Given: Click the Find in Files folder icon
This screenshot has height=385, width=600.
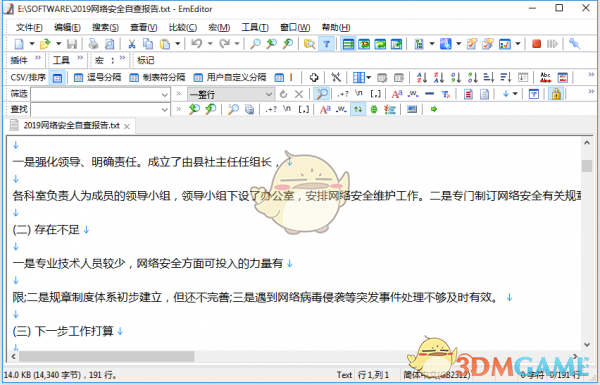Looking at the screenshot, I should pyautogui.click(x=309, y=44).
